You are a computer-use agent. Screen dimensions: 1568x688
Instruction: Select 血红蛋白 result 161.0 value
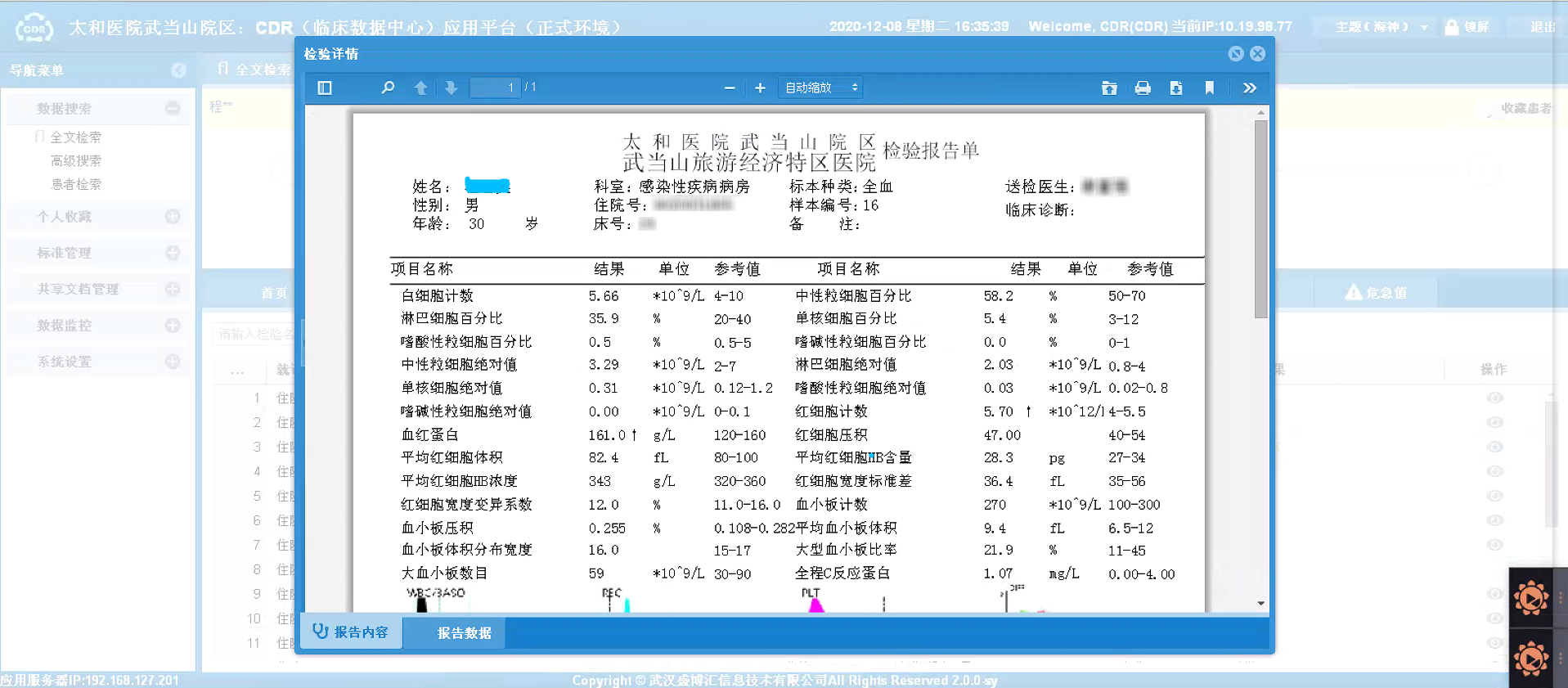point(607,435)
